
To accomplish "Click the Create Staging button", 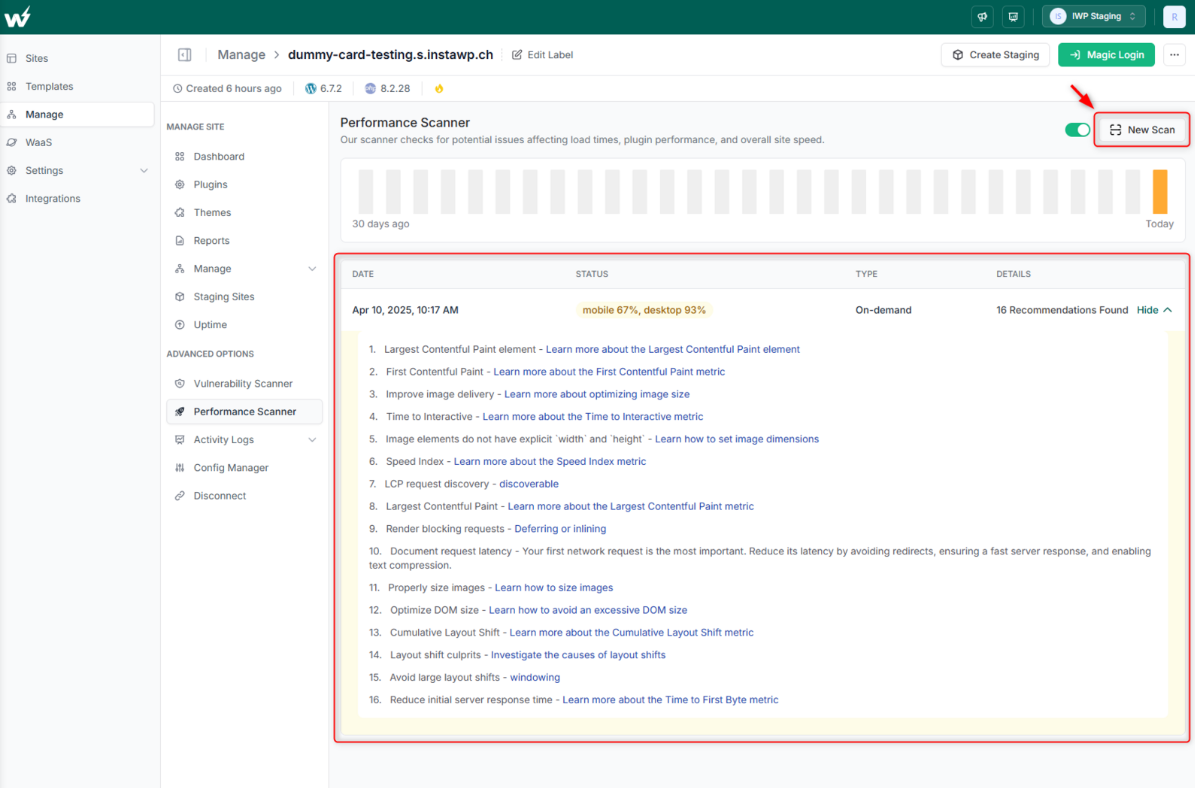I will (x=995, y=55).
